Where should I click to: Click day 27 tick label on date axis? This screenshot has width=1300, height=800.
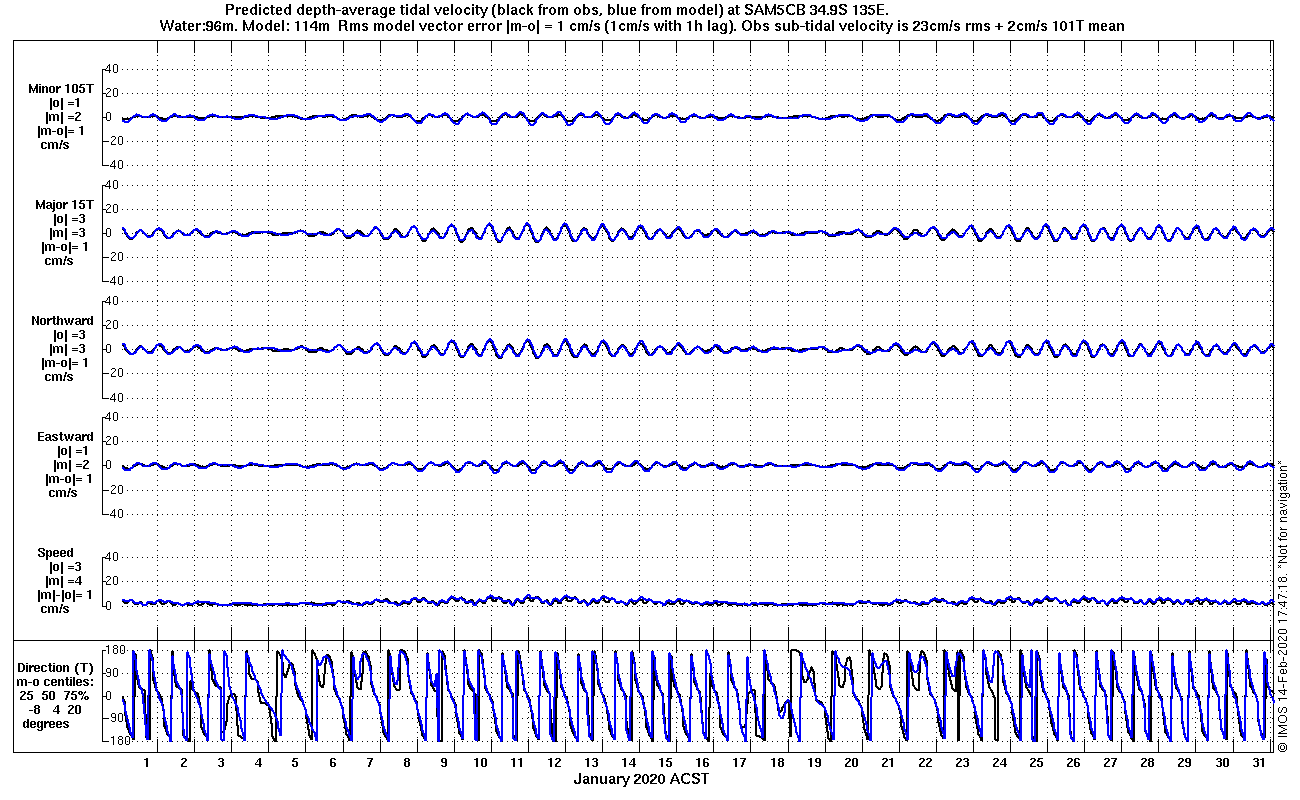(1109, 762)
